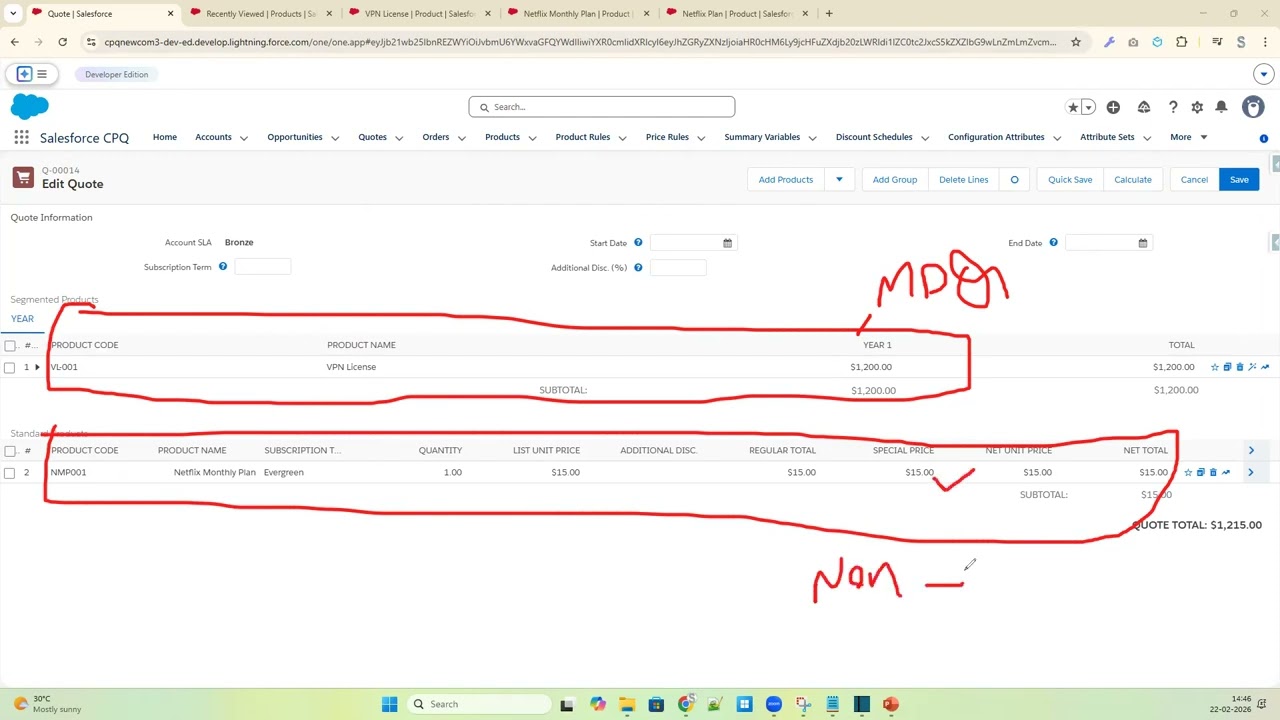Open Quotes nav dropdown chevron

coord(399,138)
